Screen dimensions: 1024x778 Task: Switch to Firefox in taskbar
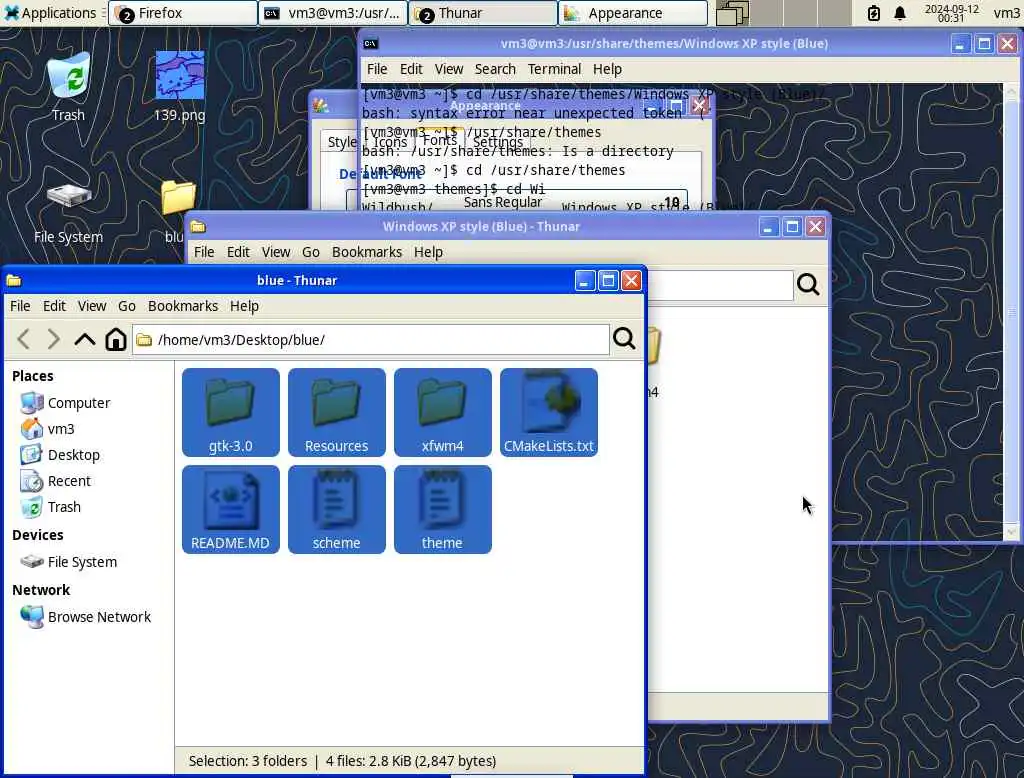(183, 13)
